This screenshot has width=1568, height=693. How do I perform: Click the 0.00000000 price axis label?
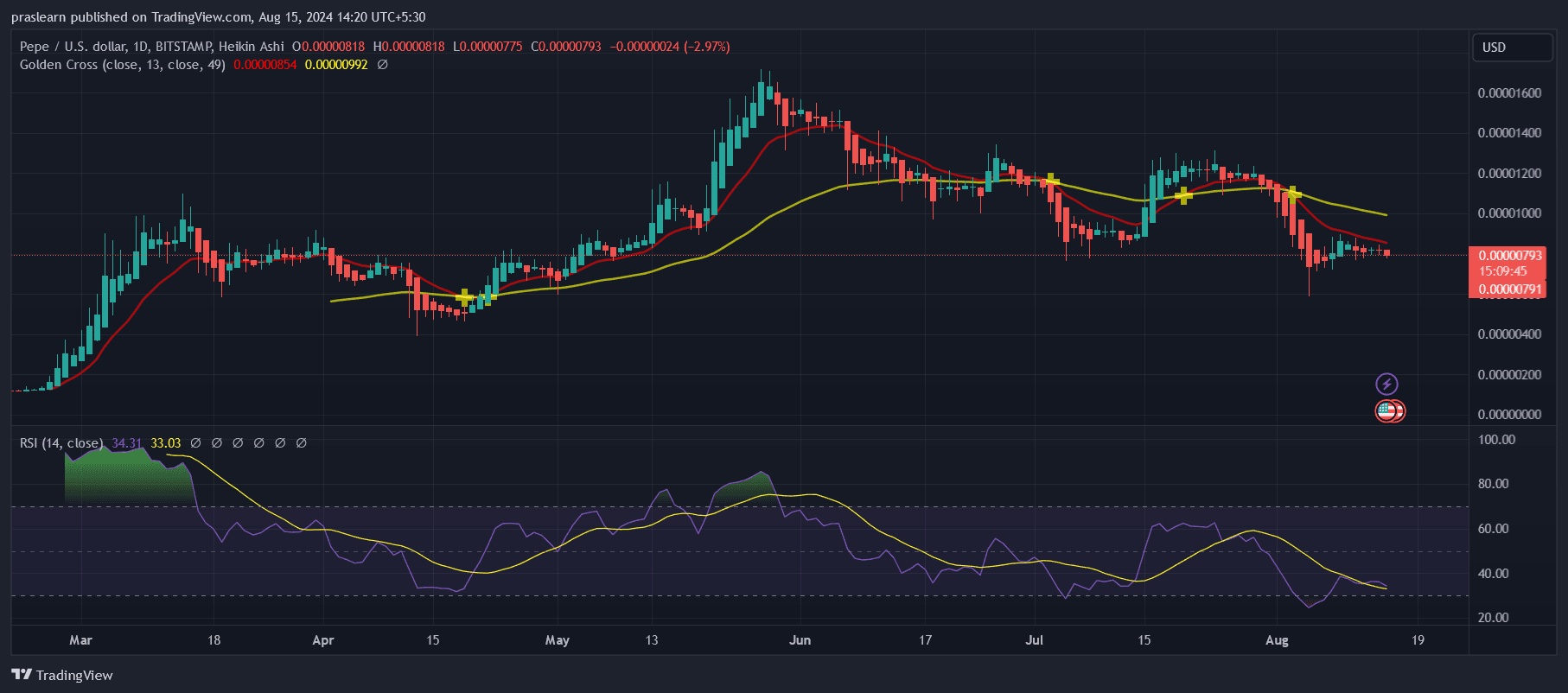[1509, 415]
